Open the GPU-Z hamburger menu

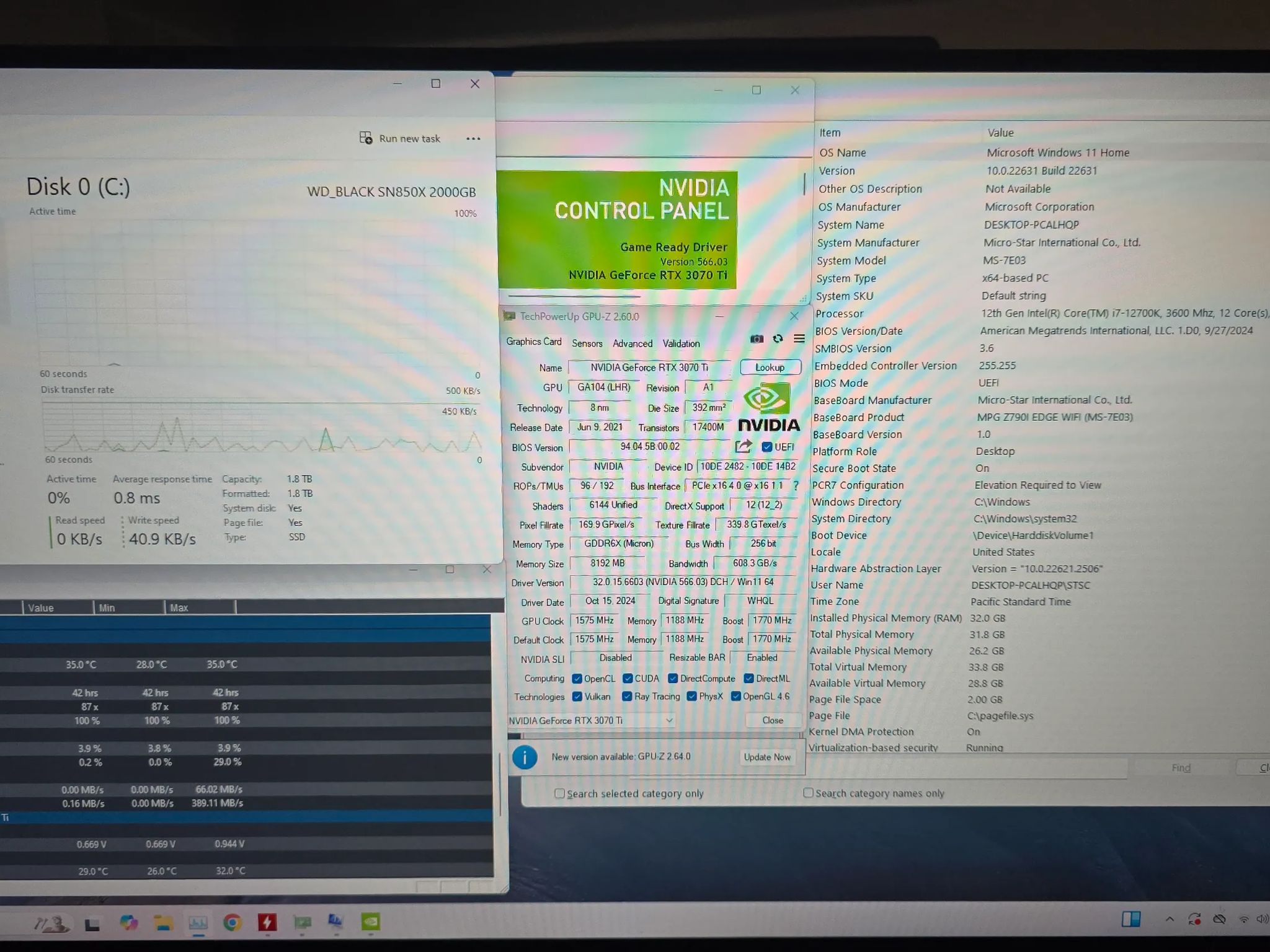click(799, 339)
